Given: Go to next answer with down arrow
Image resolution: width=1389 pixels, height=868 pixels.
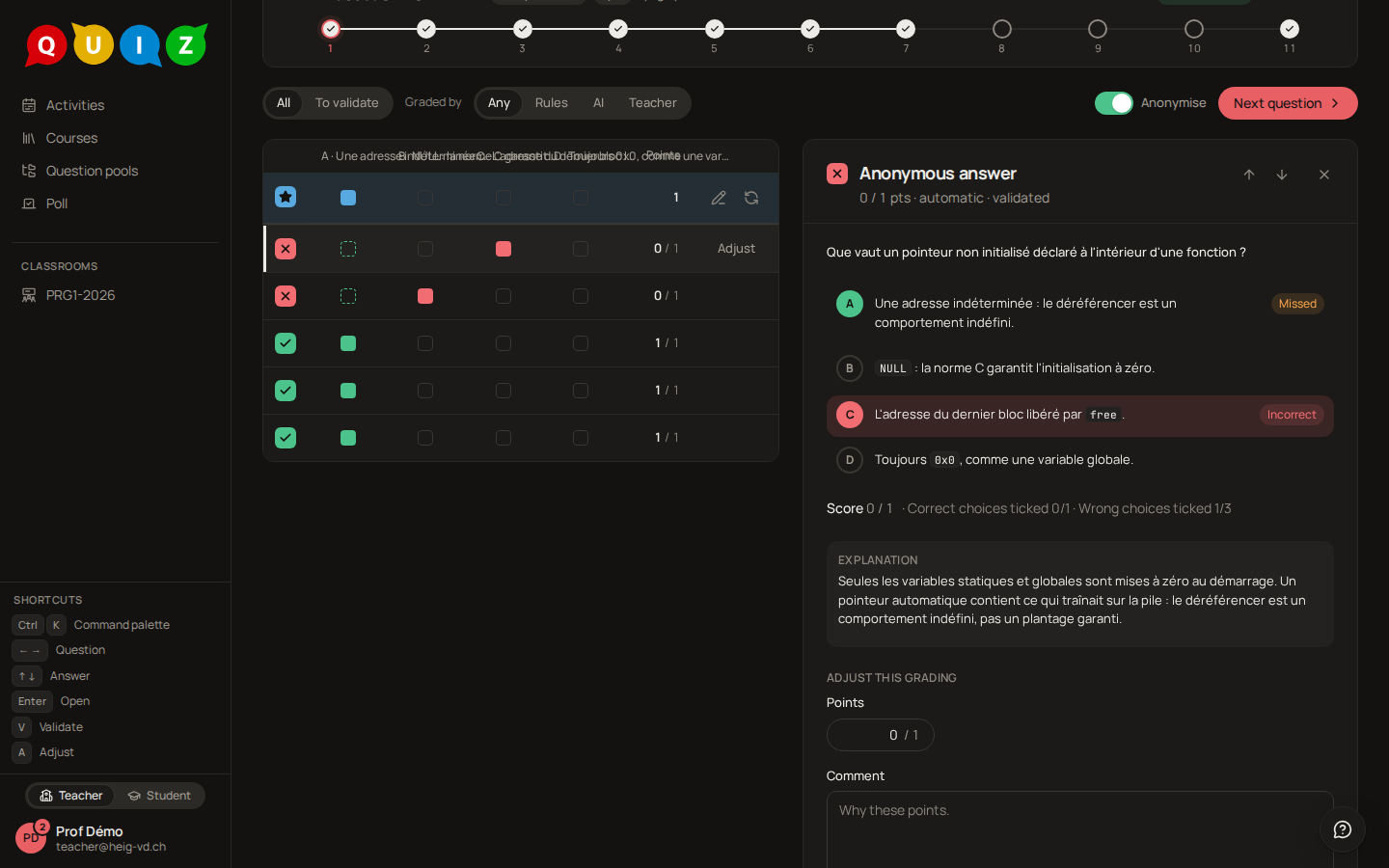Looking at the screenshot, I should tap(1282, 175).
